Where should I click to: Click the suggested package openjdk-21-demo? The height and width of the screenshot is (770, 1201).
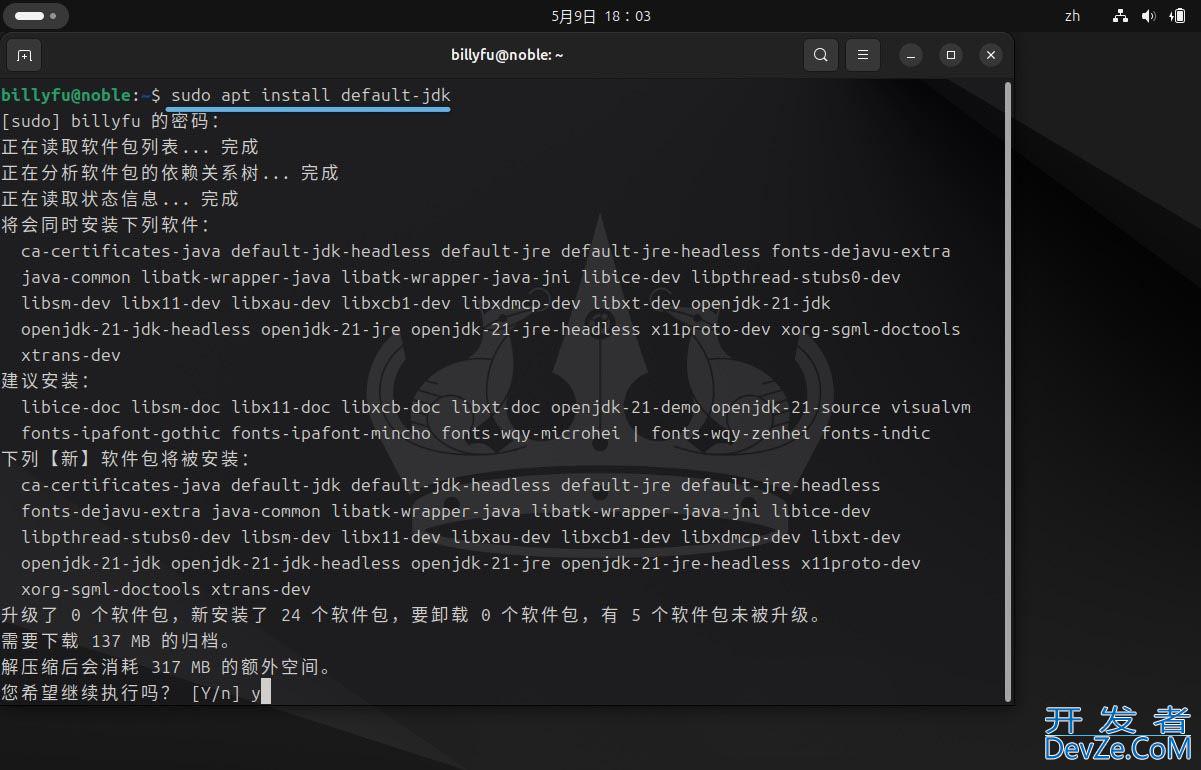[x=626, y=407]
